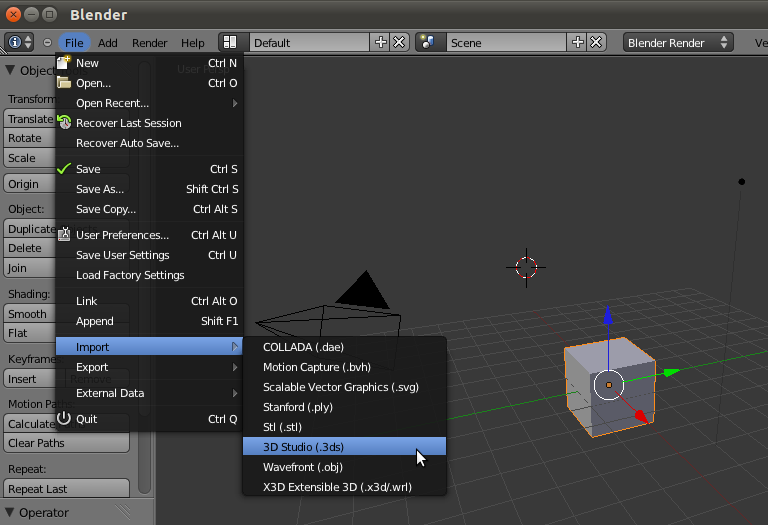Viewport: 768px width, 525px height.
Task: Click the Info editor type icon
Action: point(19,43)
